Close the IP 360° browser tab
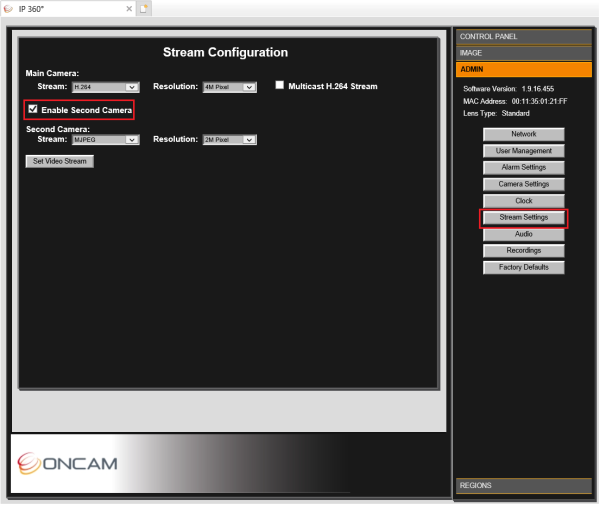600x506 pixels. click(129, 9)
